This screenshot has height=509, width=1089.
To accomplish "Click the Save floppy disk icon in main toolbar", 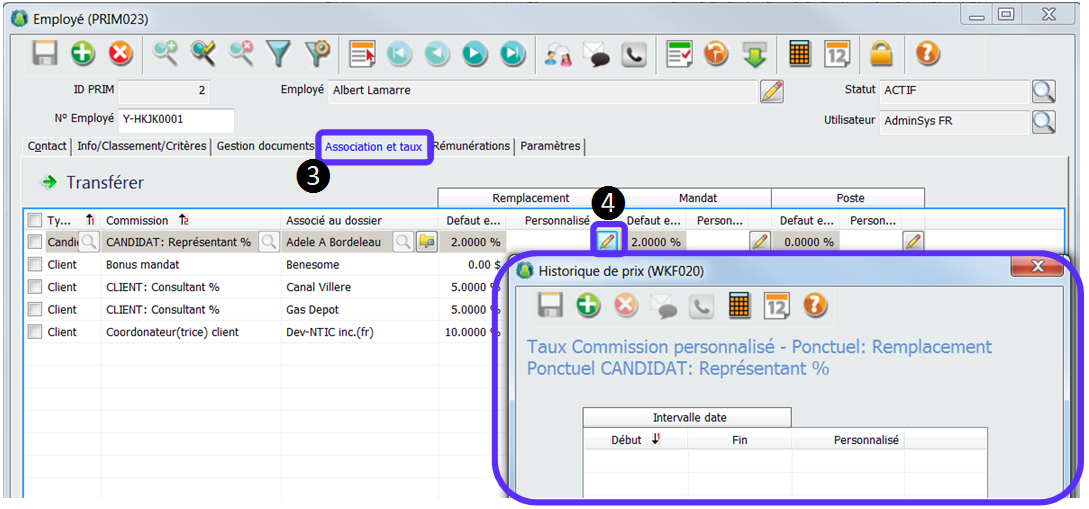I will coord(45,54).
